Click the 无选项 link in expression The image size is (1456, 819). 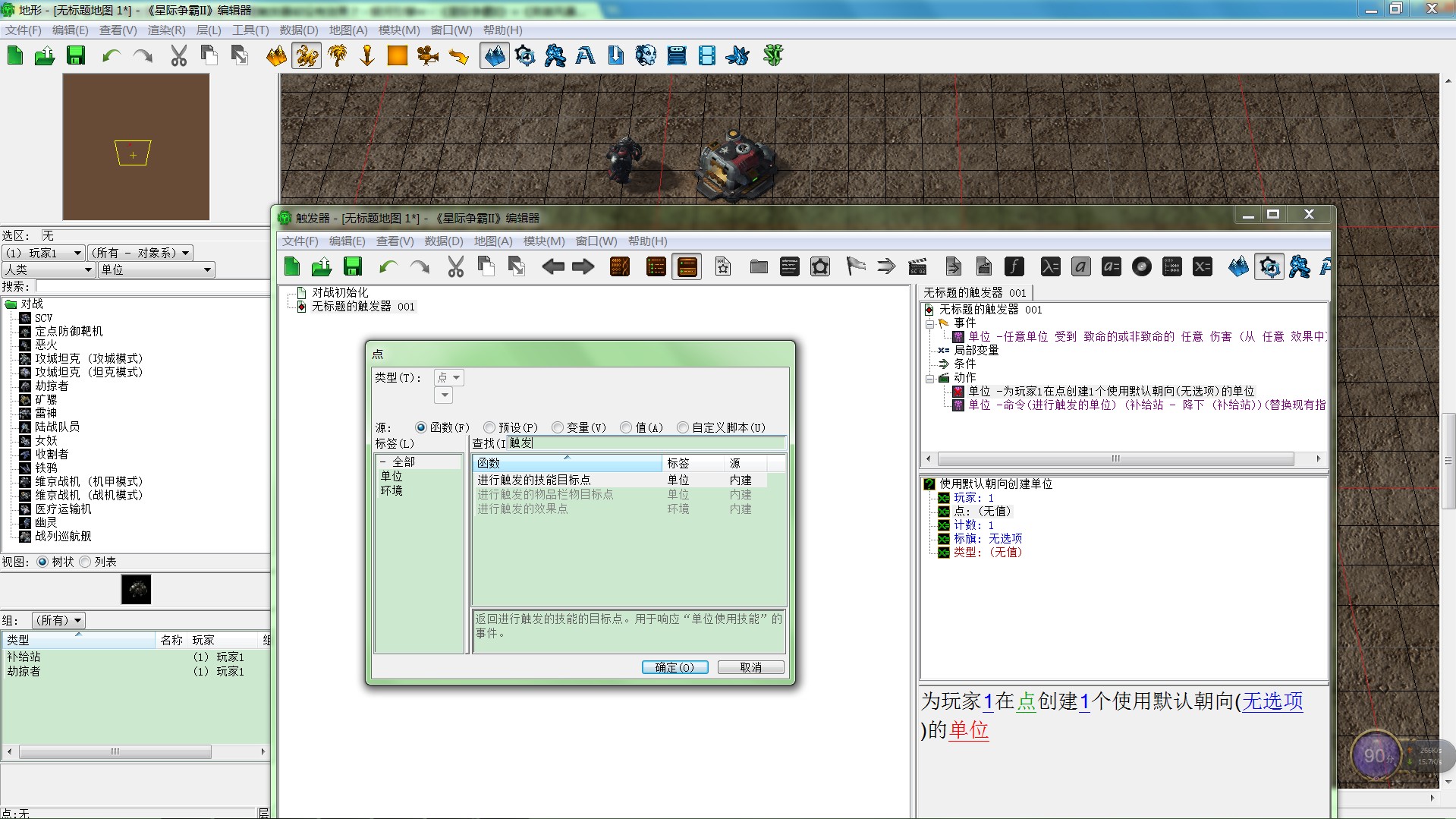(1272, 701)
